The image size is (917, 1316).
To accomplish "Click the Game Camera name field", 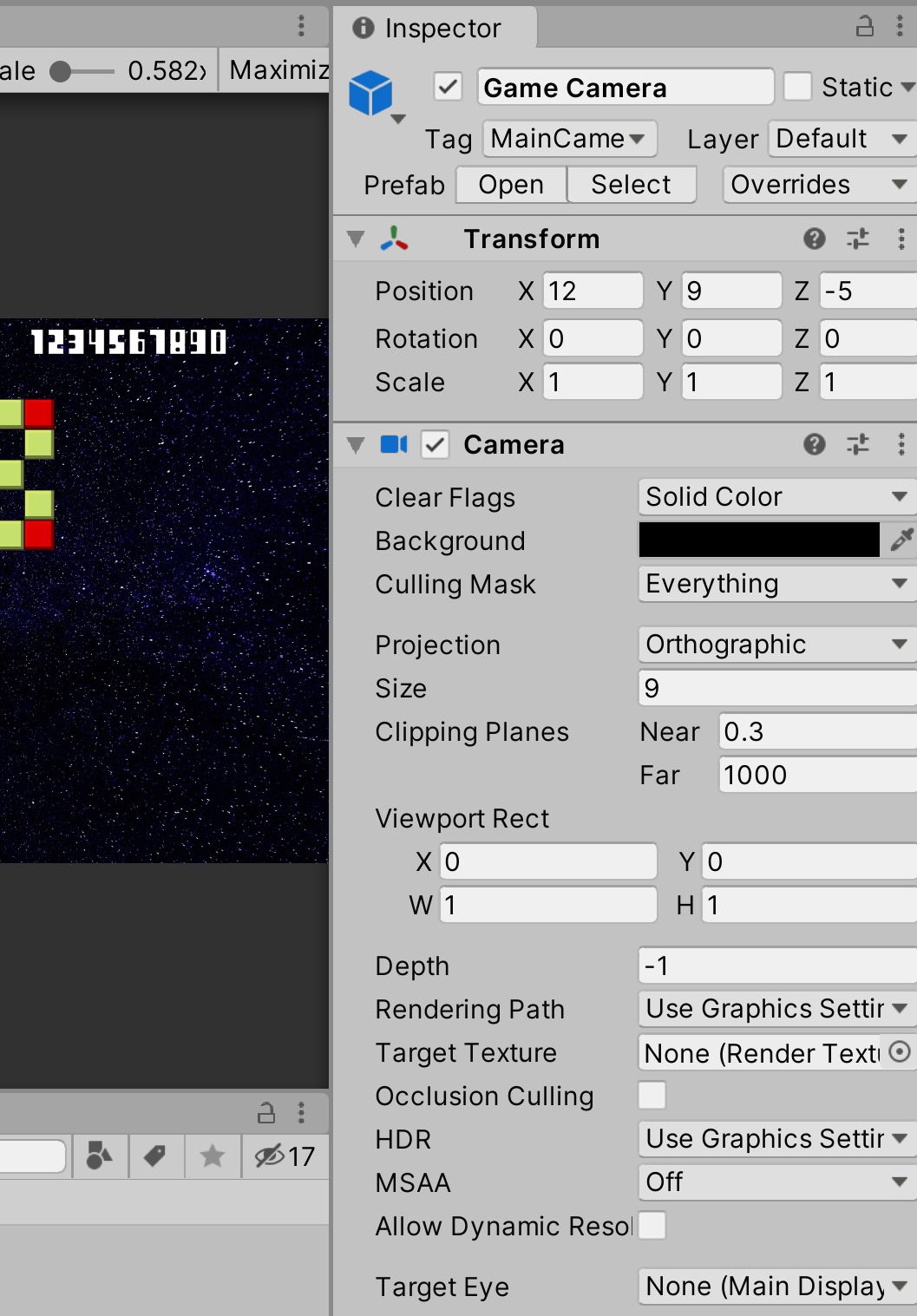I will 625,87.
